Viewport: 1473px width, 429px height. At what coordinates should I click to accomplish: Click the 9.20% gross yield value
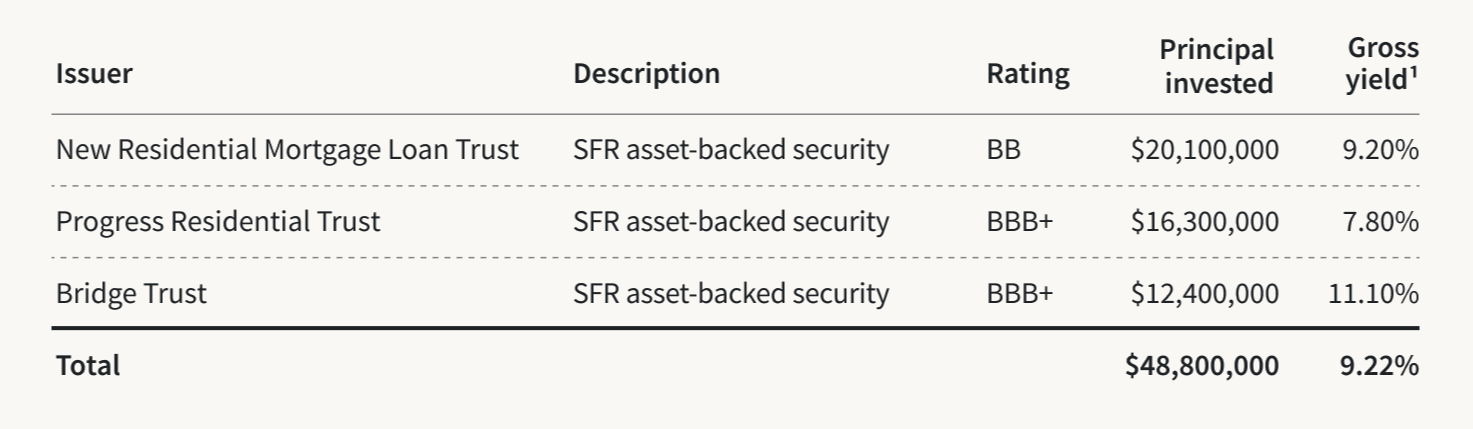point(1381,150)
